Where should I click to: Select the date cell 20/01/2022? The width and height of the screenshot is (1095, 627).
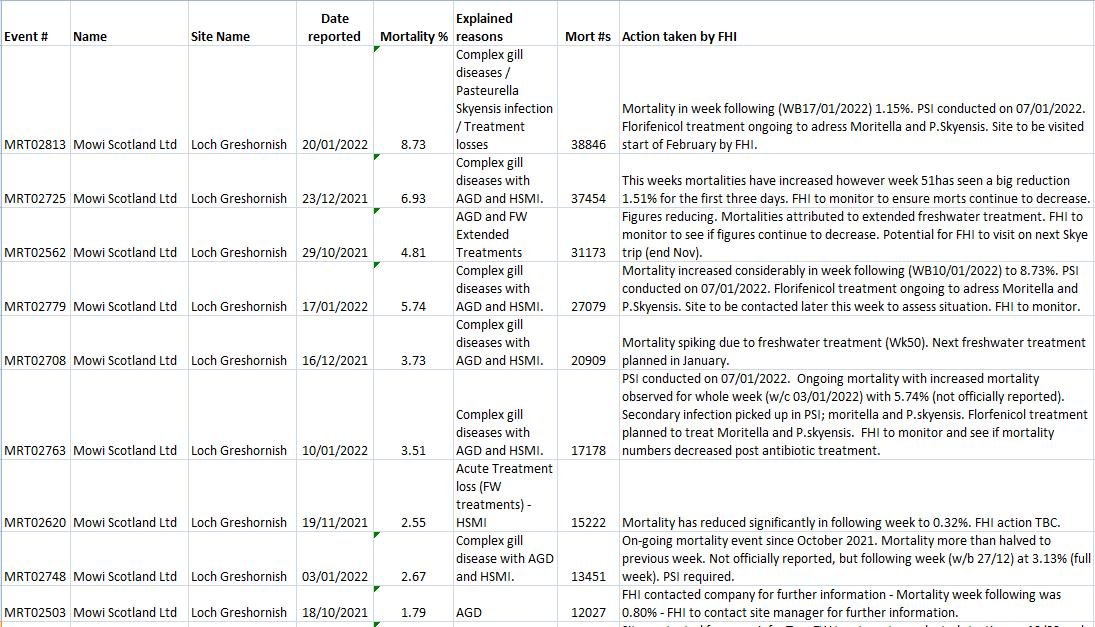[334, 144]
